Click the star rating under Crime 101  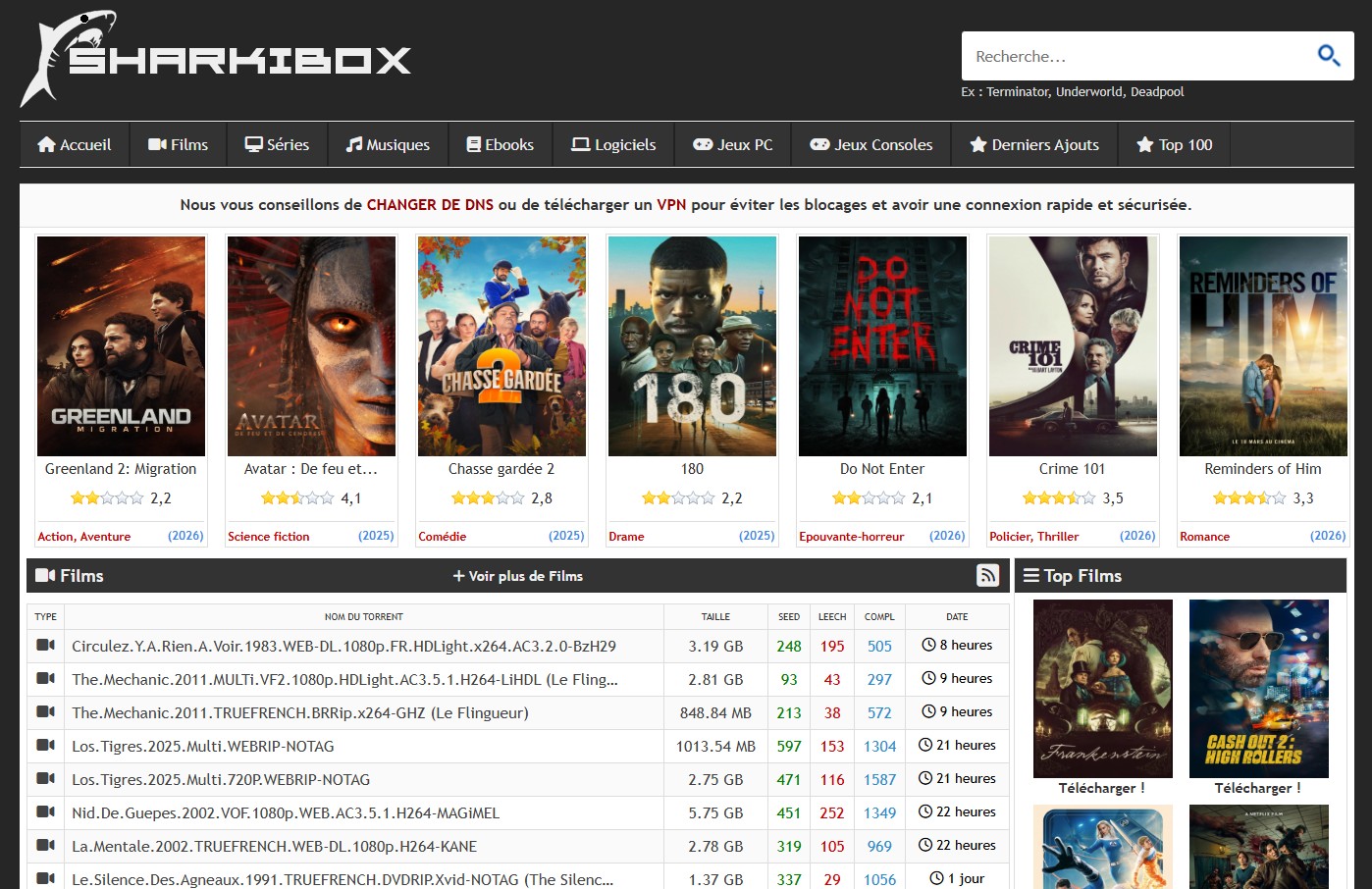click(x=1059, y=498)
